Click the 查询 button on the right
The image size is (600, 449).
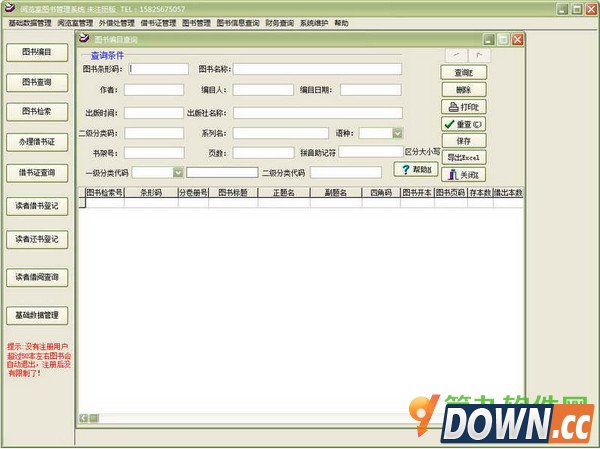coord(463,72)
